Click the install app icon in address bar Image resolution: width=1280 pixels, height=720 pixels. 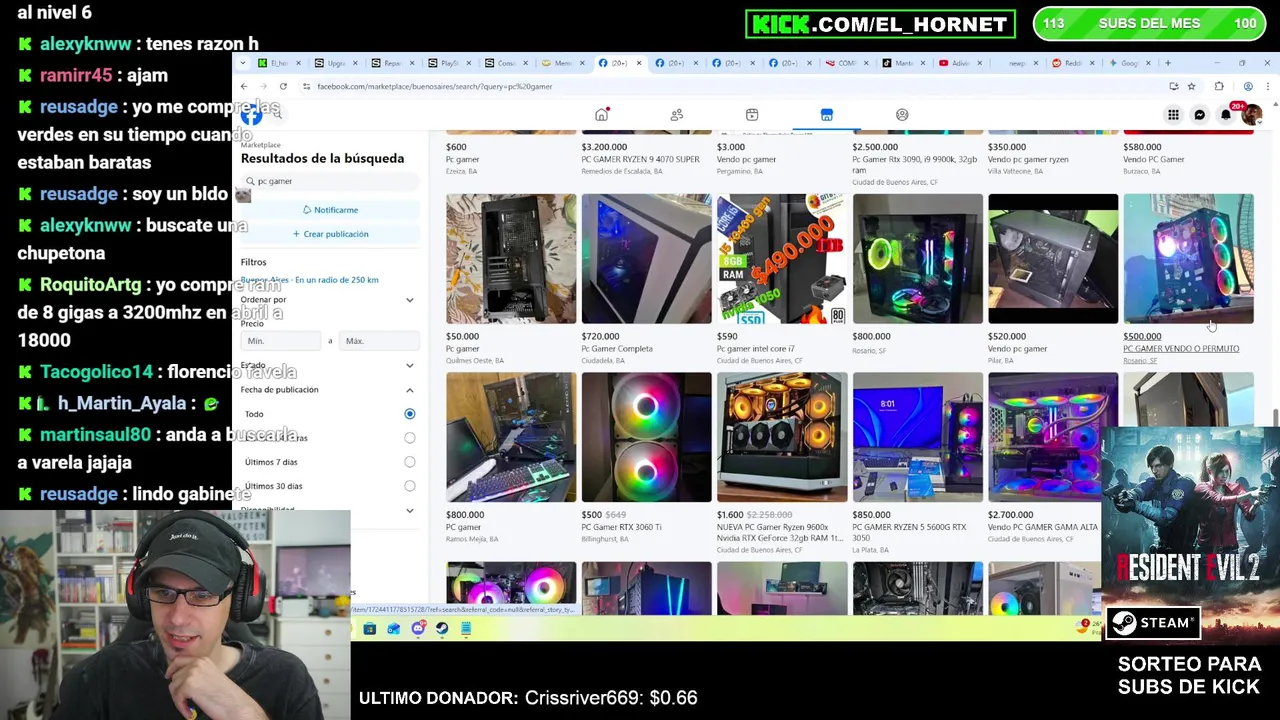[x=1173, y=87]
